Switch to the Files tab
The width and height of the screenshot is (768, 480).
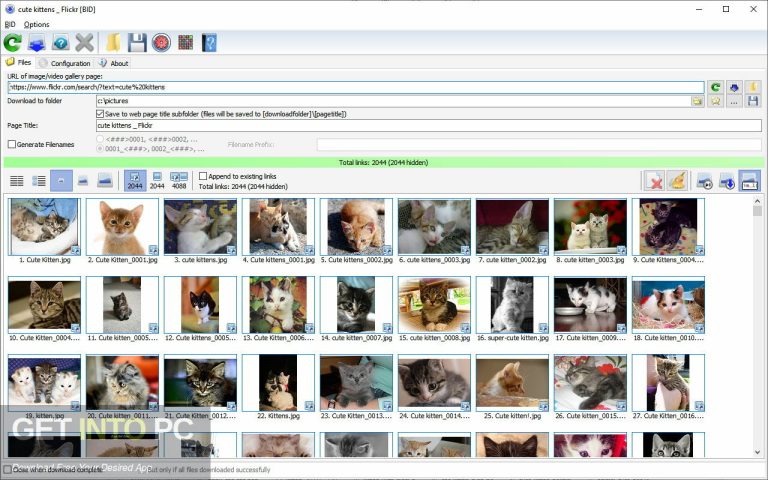pos(18,62)
